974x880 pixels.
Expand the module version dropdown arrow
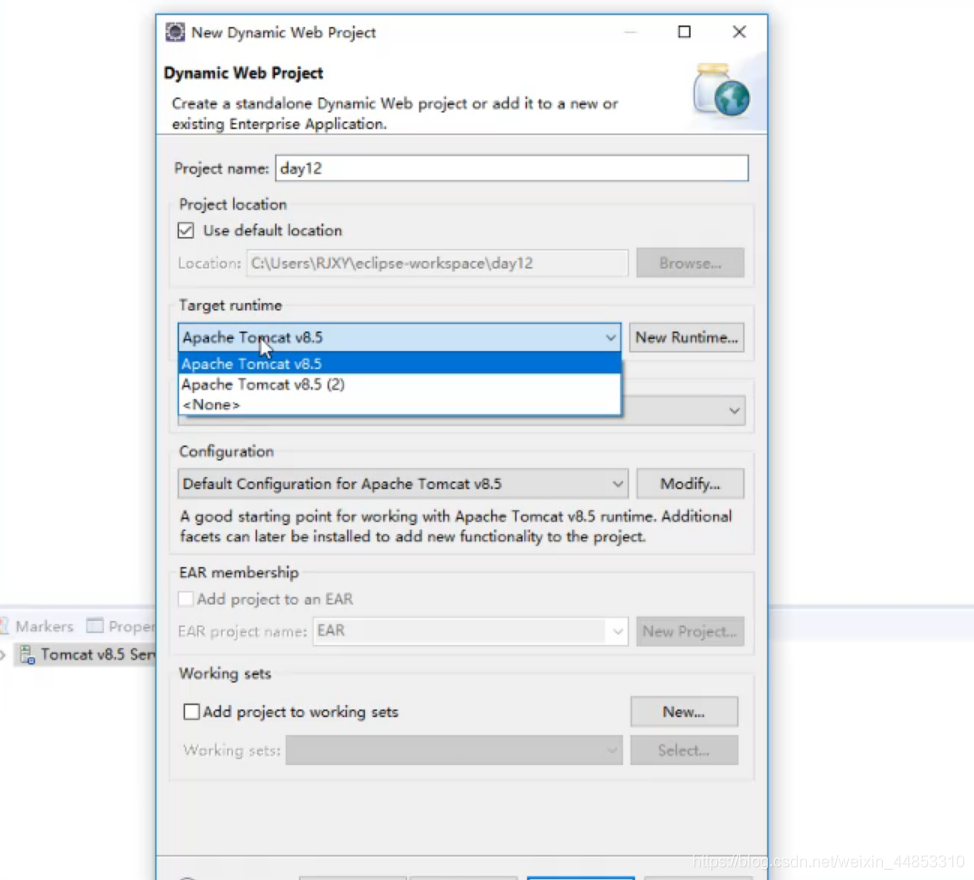(x=734, y=411)
